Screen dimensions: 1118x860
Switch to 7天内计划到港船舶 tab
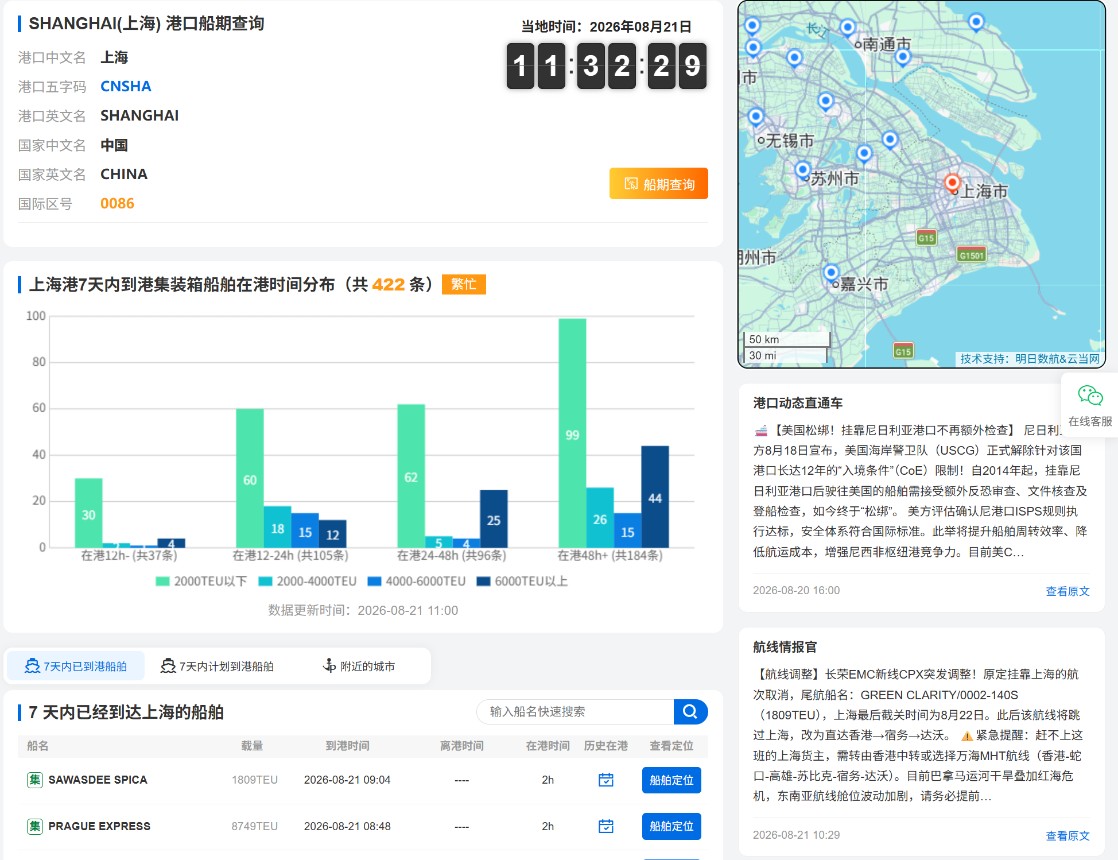(217, 666)
